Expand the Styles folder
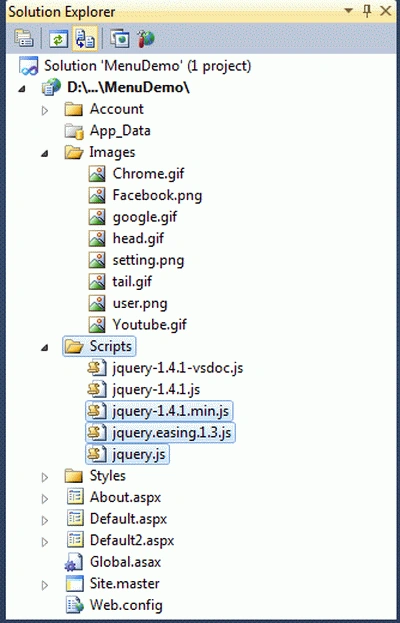This screenshot has width=400, height=623. coord(45,477)
